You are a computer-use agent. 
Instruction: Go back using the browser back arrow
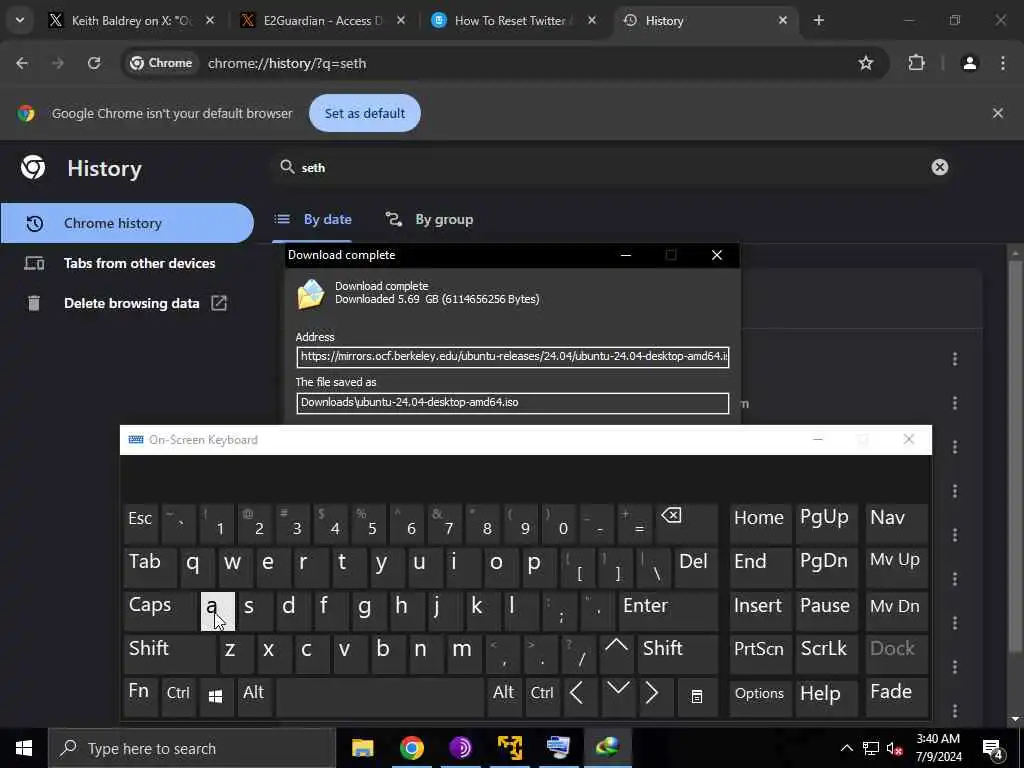(22, 63)
